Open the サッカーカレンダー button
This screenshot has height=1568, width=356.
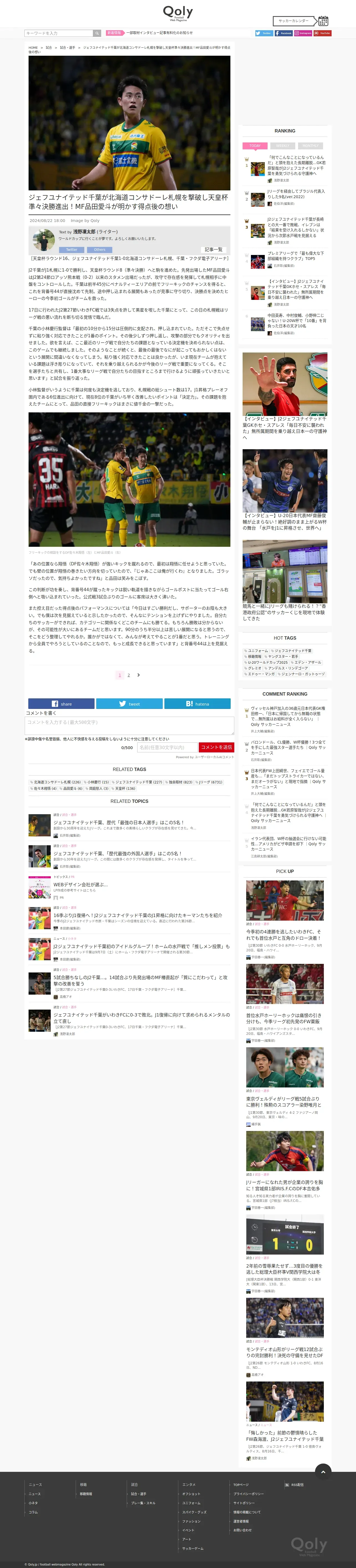point(294,21)
